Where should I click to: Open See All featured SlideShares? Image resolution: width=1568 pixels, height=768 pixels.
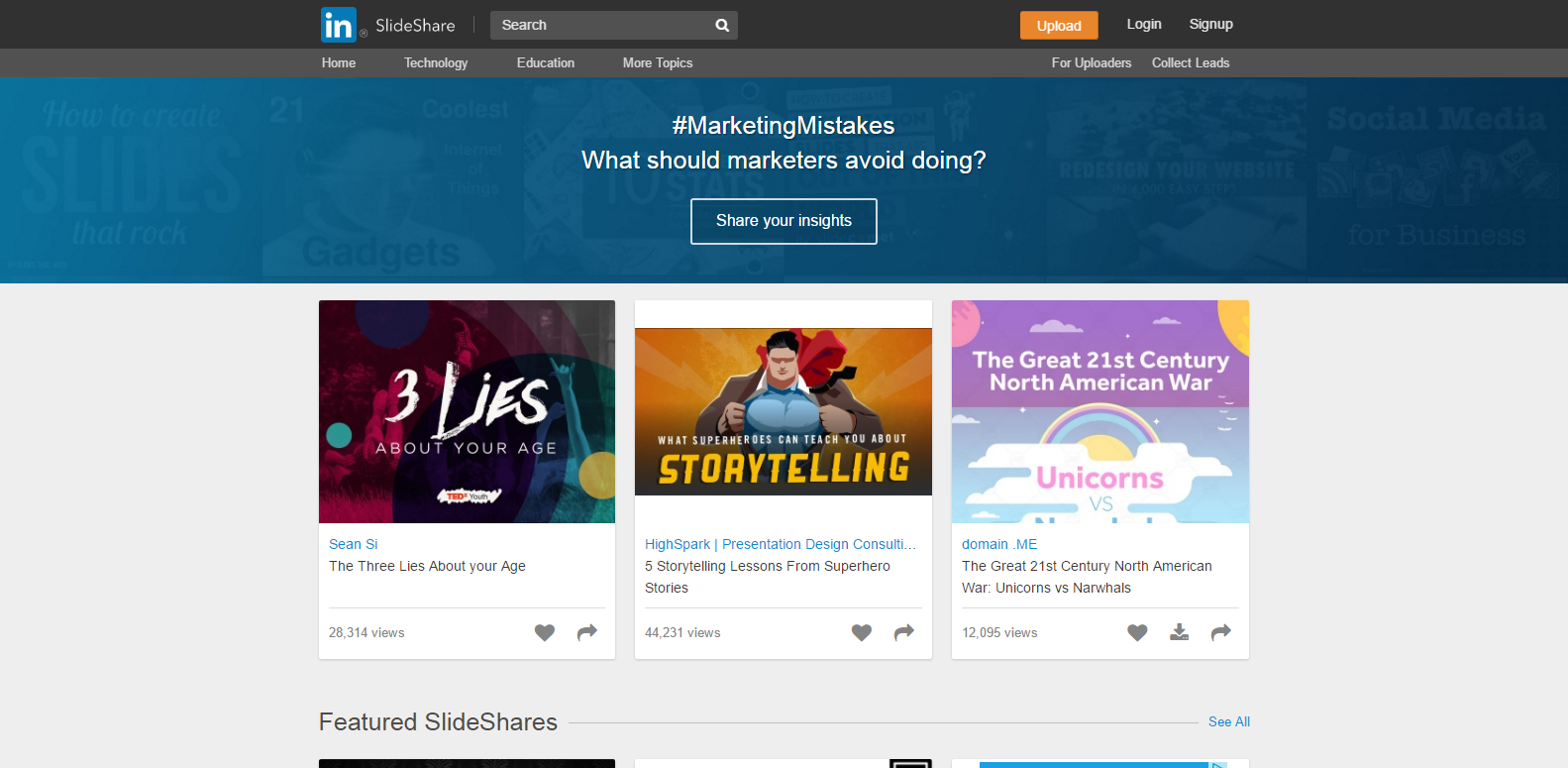coord(1229,721)
